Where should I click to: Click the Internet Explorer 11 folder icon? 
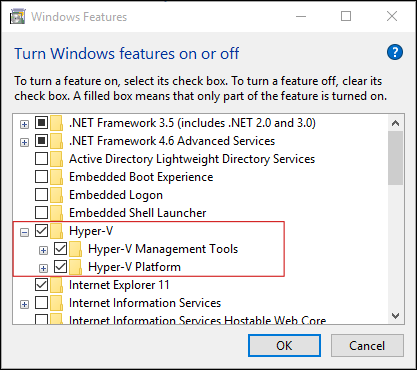click(57, 285)
